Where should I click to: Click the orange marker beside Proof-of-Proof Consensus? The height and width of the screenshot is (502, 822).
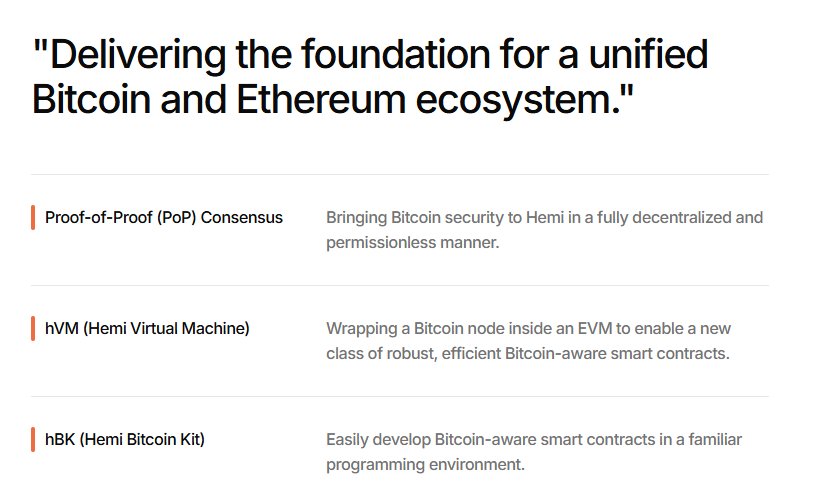click(x=33, y=217)
